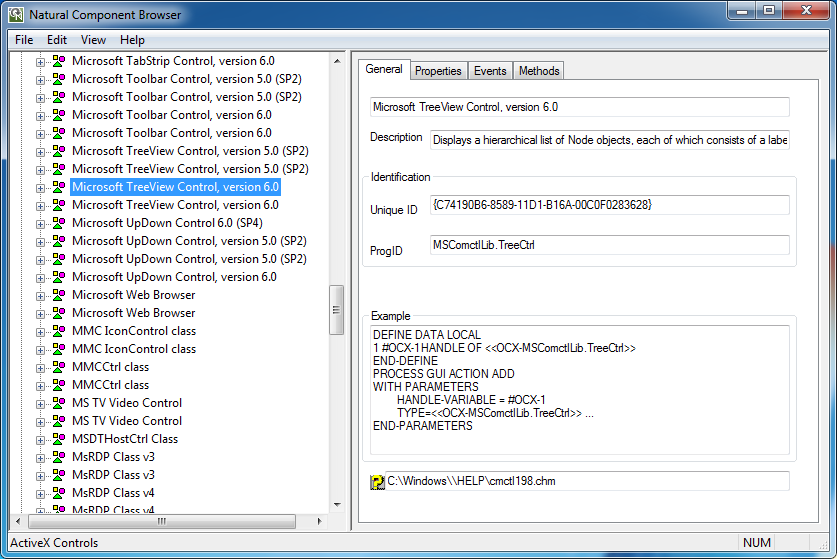Open the Events tab

pos(490,71)
